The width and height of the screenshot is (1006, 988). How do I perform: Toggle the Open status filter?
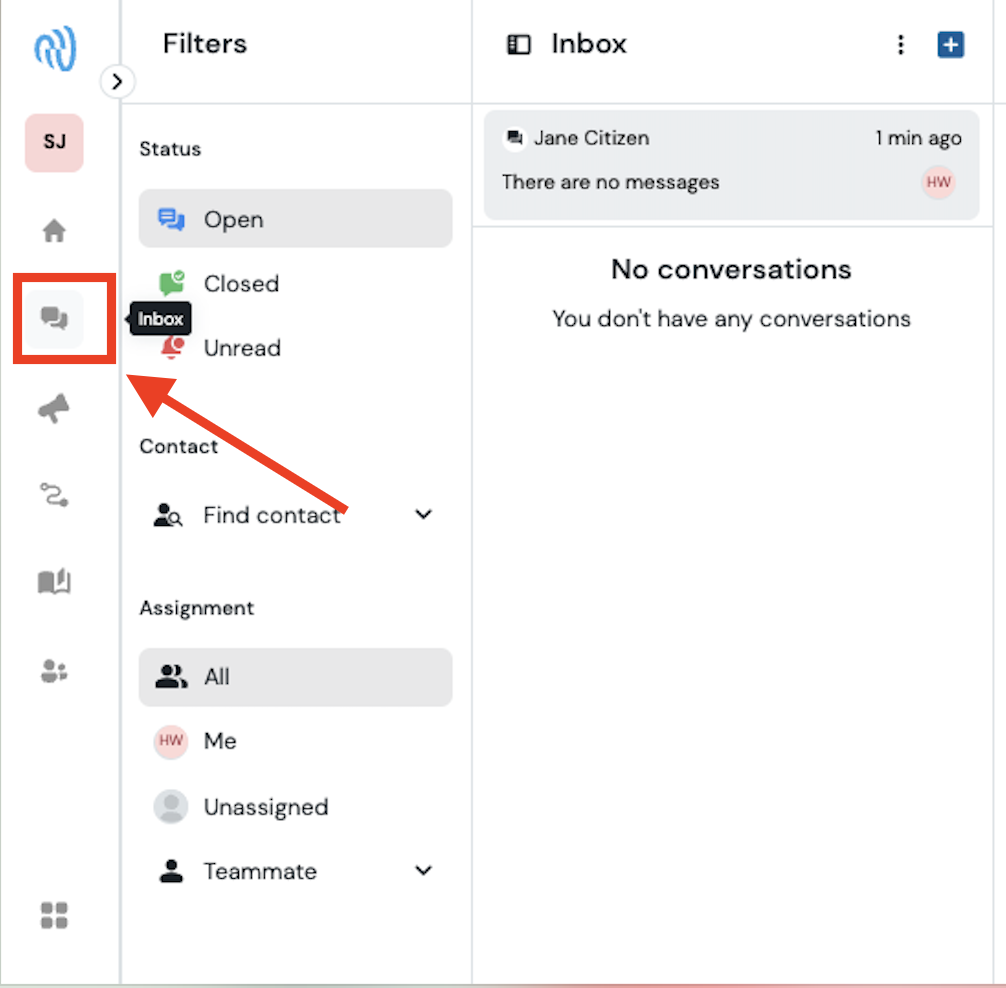295,218
